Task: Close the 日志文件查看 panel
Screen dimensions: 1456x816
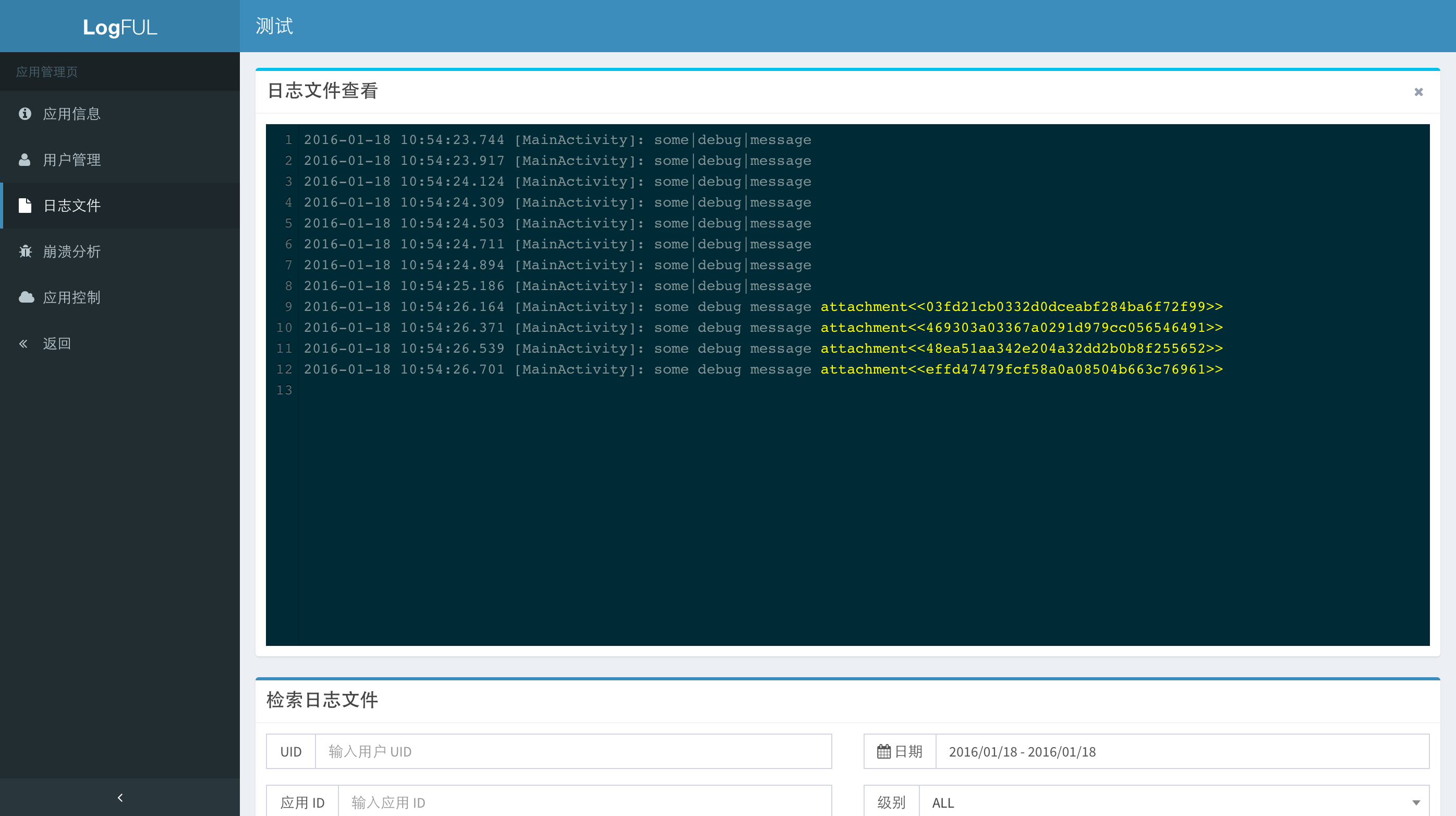Action: click(x=1418, y=92)
